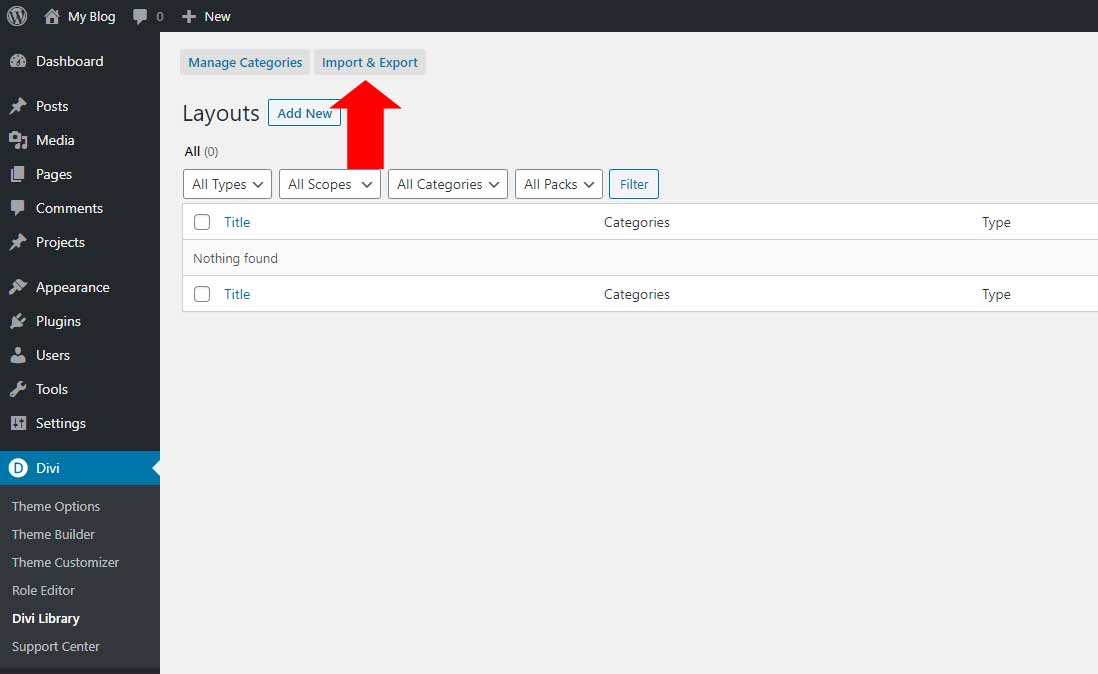Open the comments bubble icon in admin bar
This screenshot has height=674, width=1098.
pyautogui.click(x=140, y=17)
